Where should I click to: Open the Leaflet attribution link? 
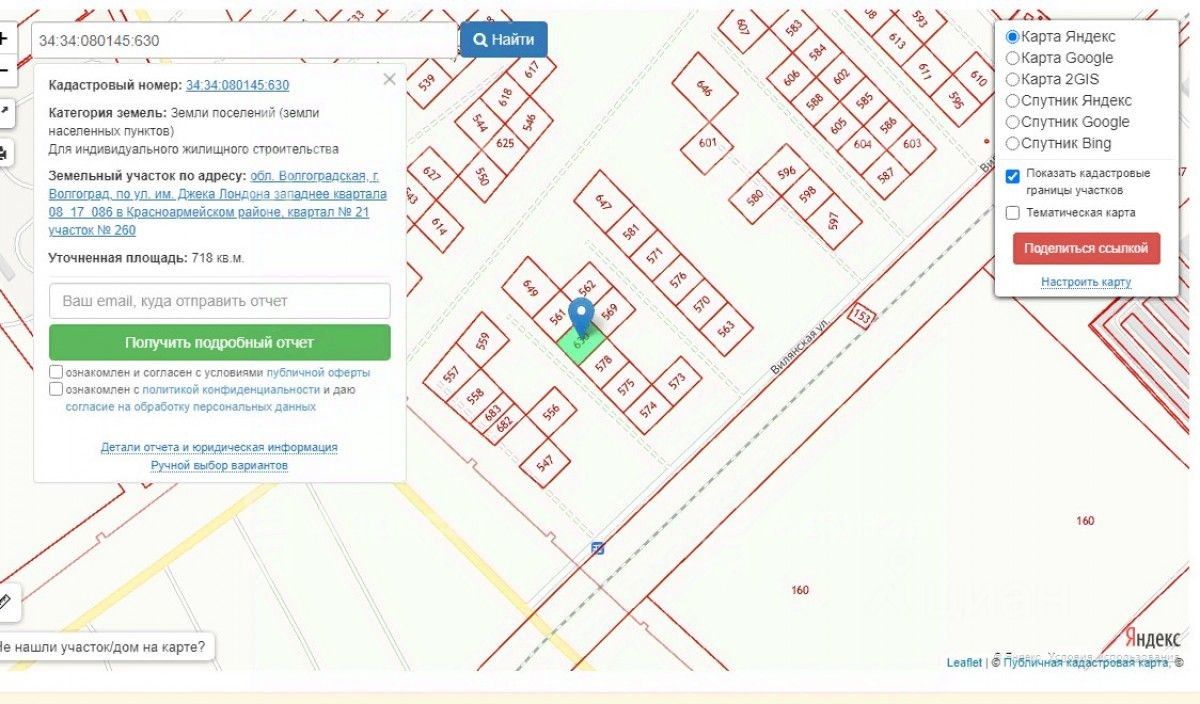coord(964,663)
